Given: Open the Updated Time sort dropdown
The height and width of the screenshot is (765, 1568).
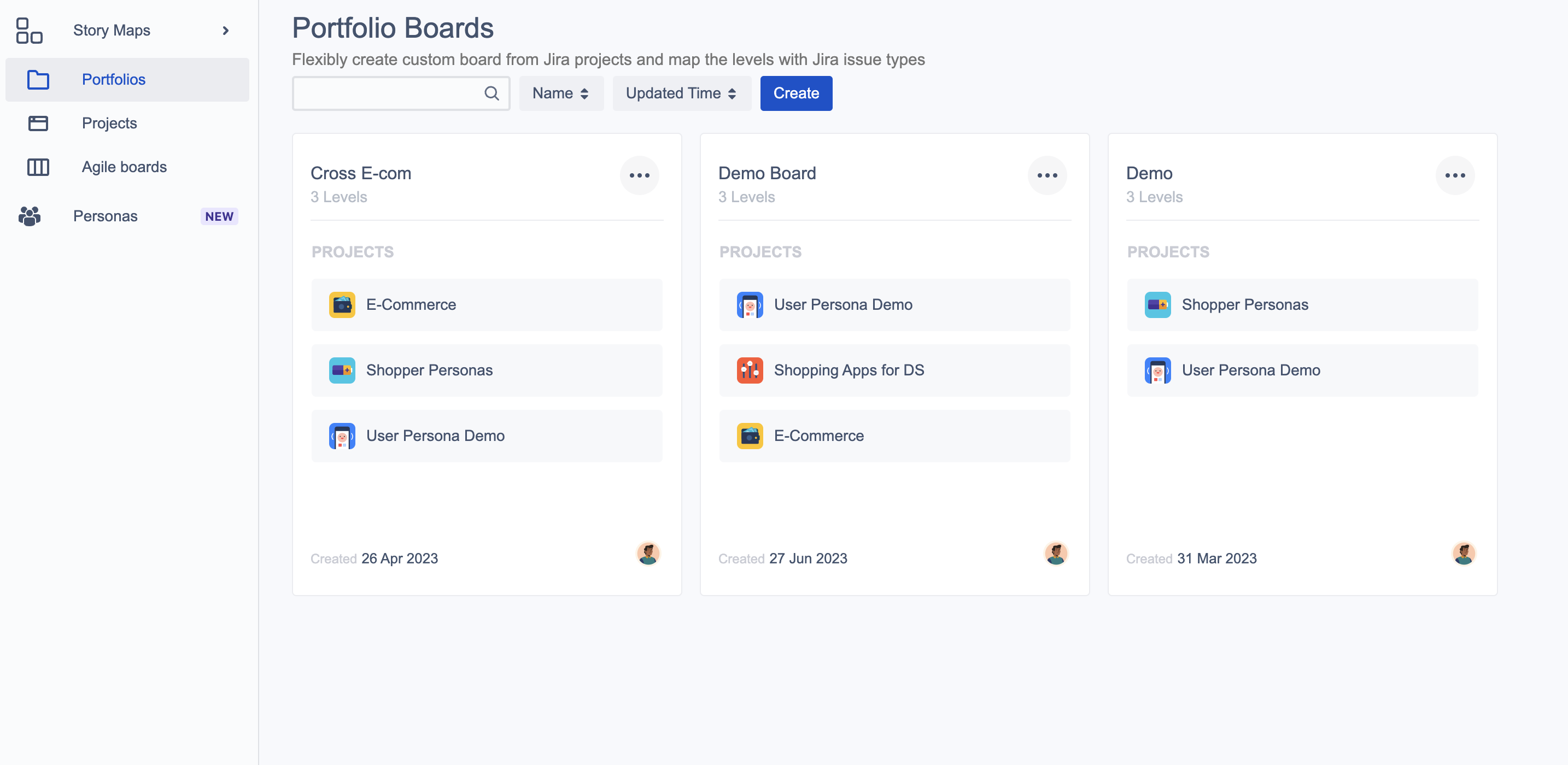Looking at the screenshot, I should click(681, 93).
